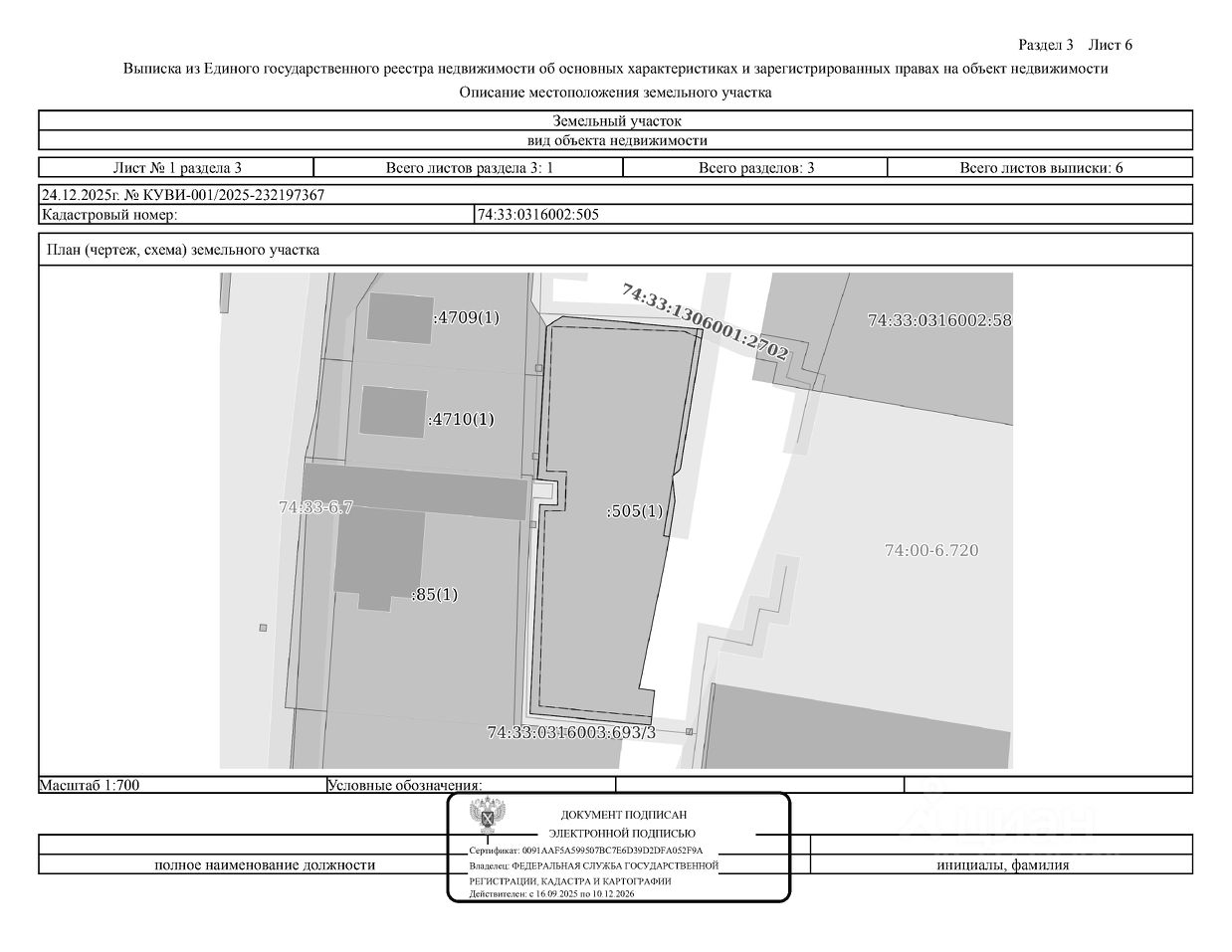Click the validity dates 'Действителен:' line

pos(553,894)
